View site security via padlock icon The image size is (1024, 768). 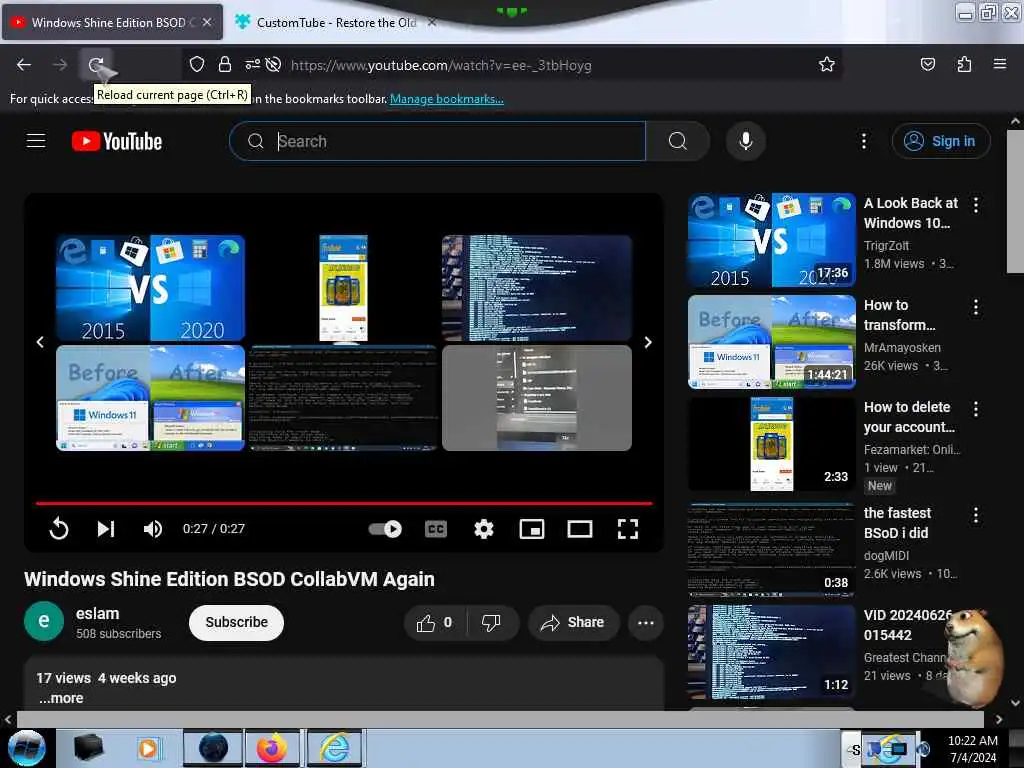coord(225,64)
